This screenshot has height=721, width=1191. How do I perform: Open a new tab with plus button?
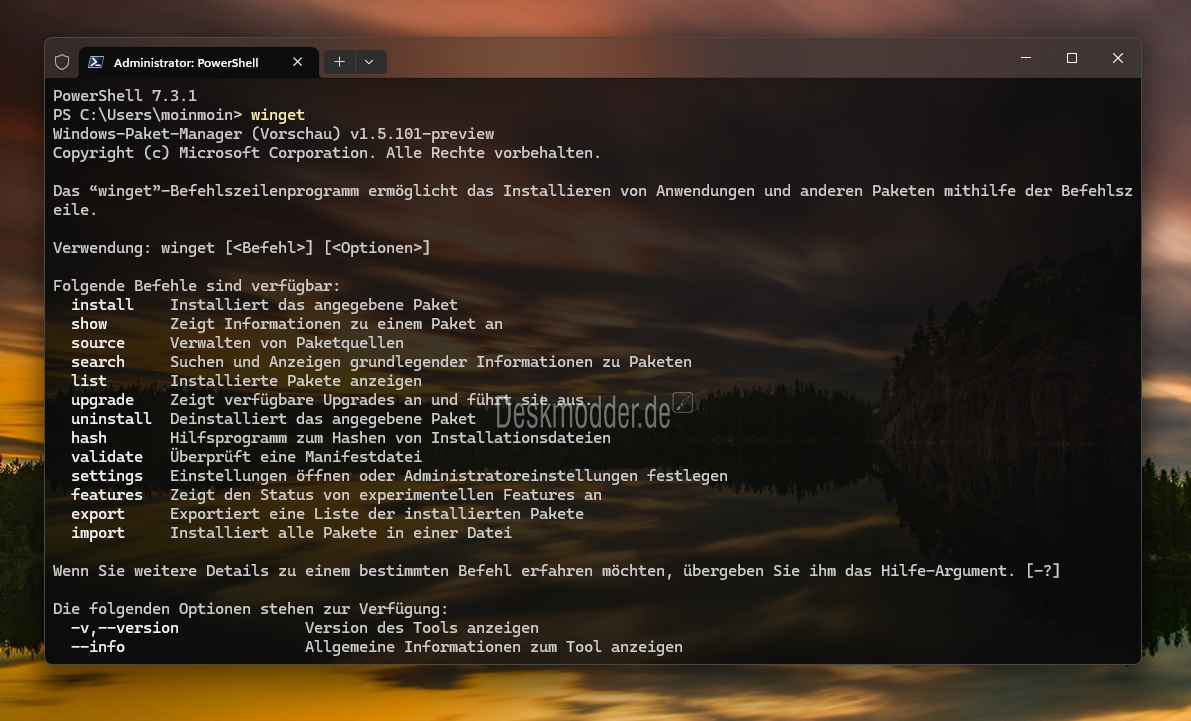click(x=340, y=62)
